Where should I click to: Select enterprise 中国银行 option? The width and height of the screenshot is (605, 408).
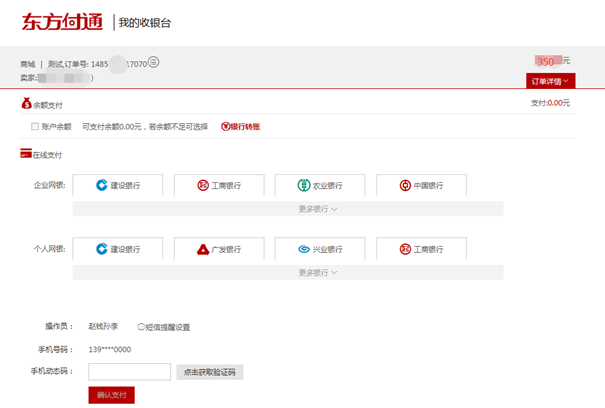421,185
